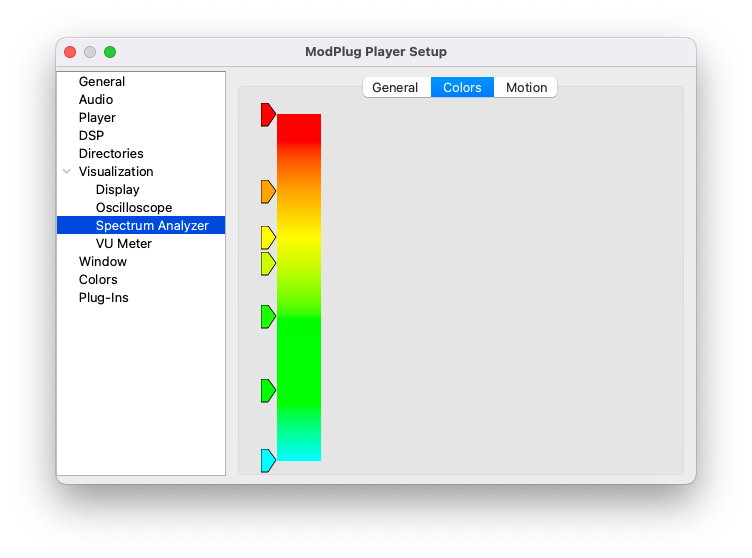Select the red gradient stop marker
This screenshot has width=752, height=558.
[267, 115]
